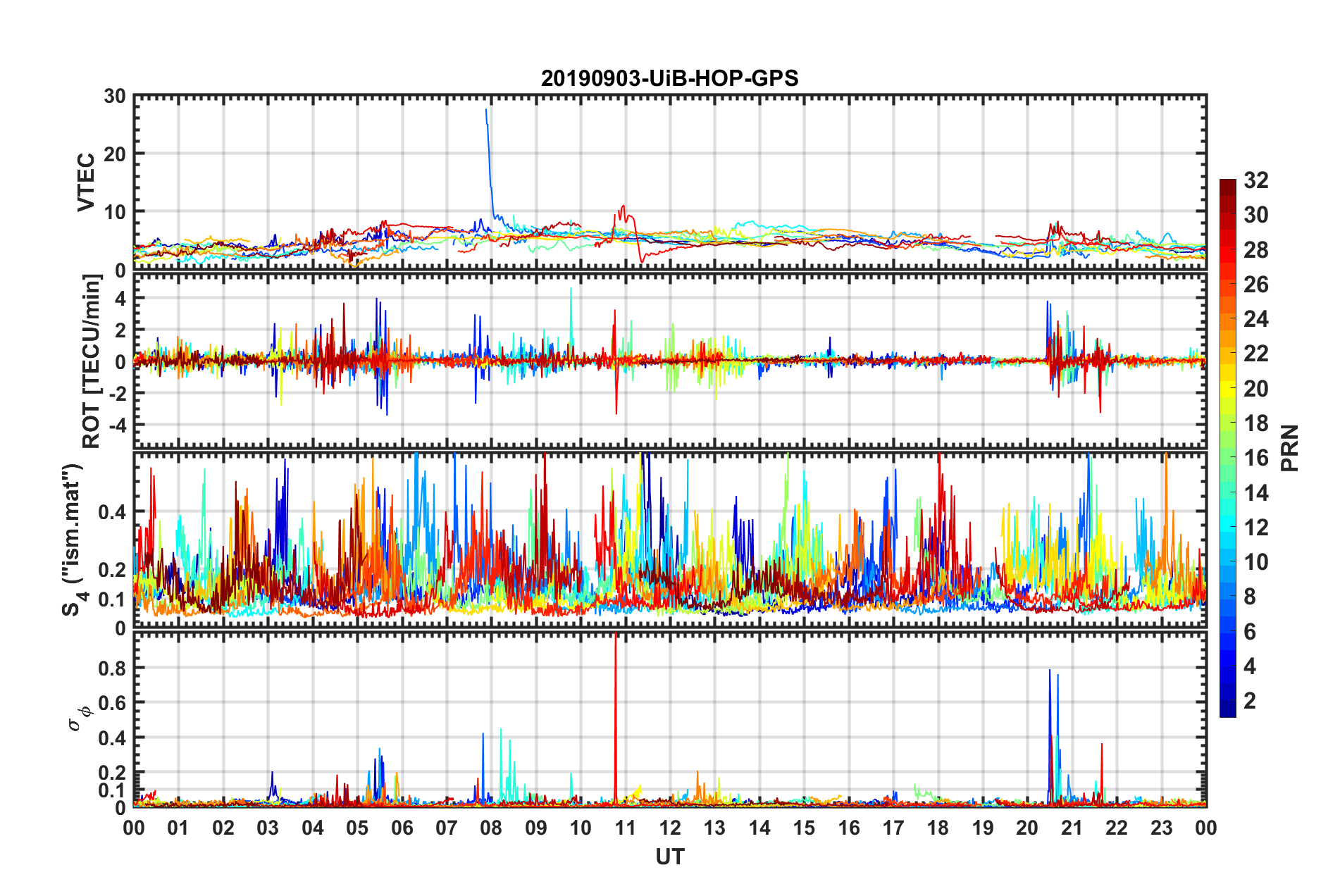Select the x-axis tick label 12

(x=669, y=828)
